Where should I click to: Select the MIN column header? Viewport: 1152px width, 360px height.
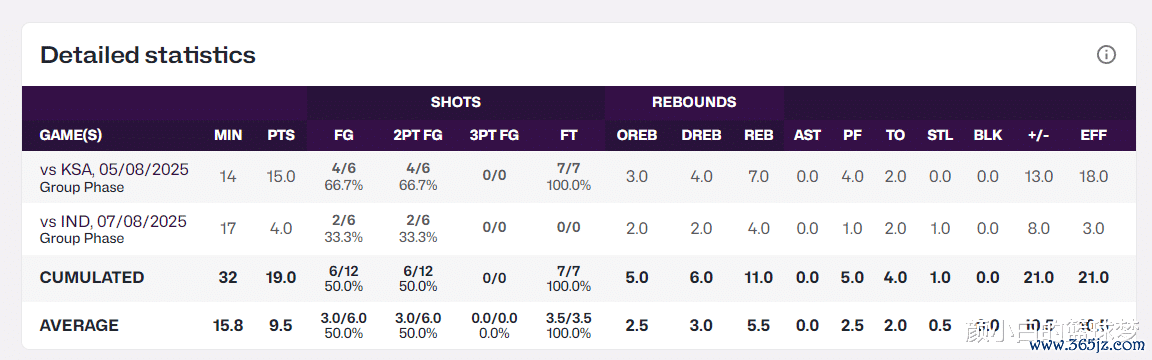point(228,135)
